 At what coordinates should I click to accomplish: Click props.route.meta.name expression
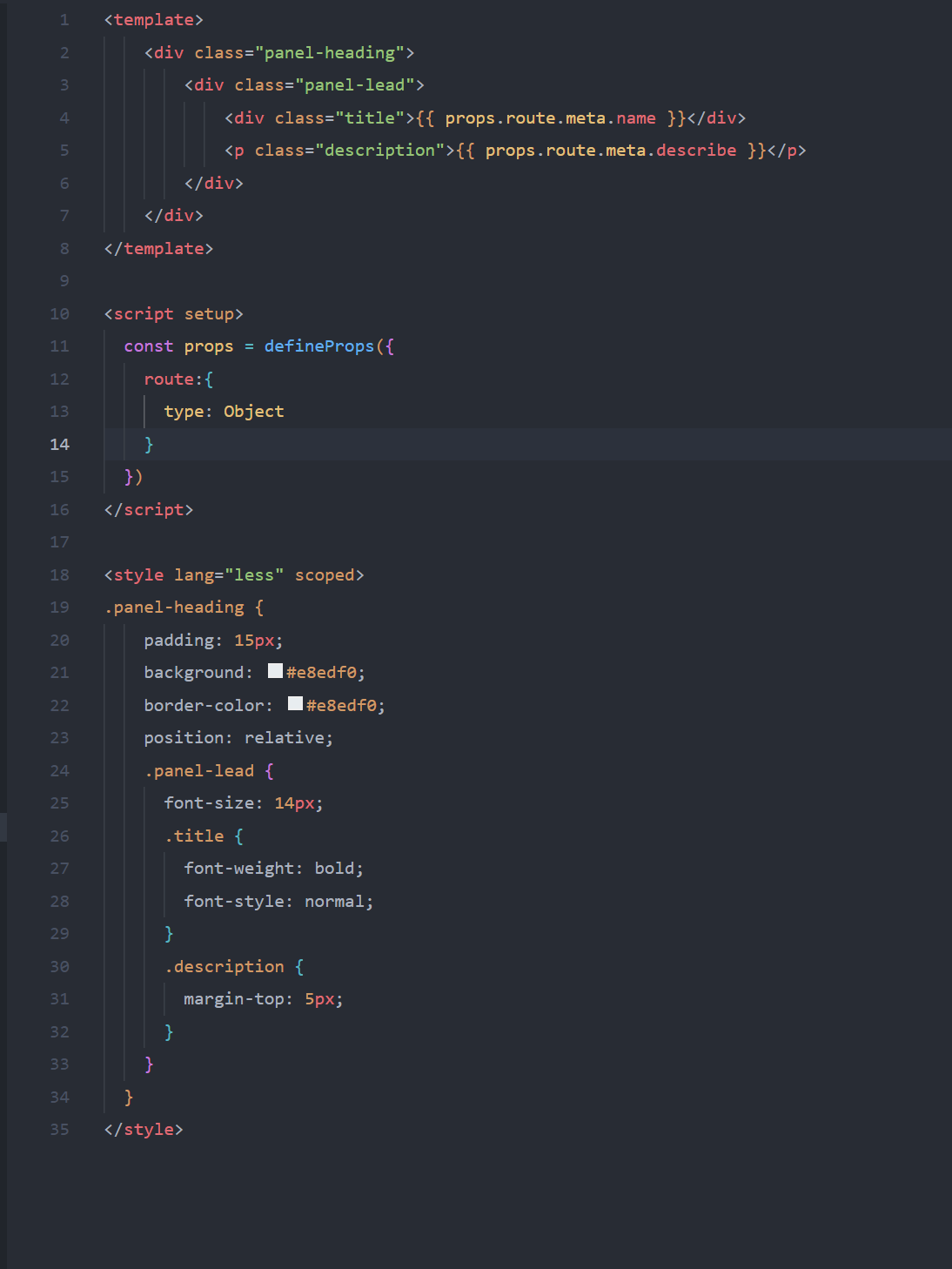pyautogui.click(x=550, y=117)
